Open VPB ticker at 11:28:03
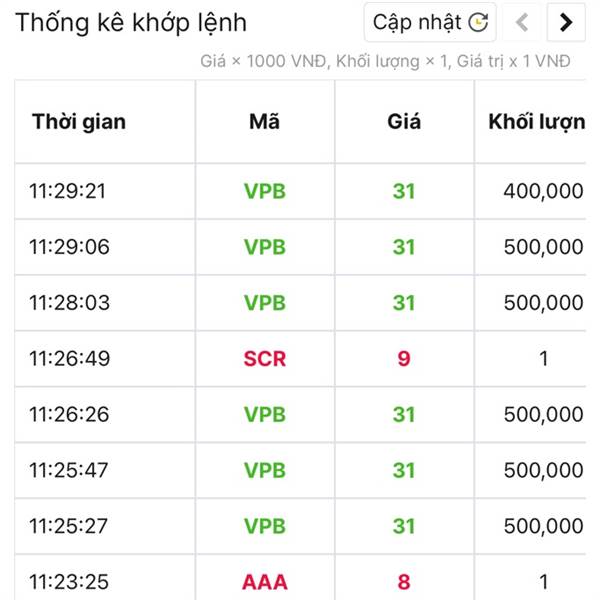 (265, 303)
